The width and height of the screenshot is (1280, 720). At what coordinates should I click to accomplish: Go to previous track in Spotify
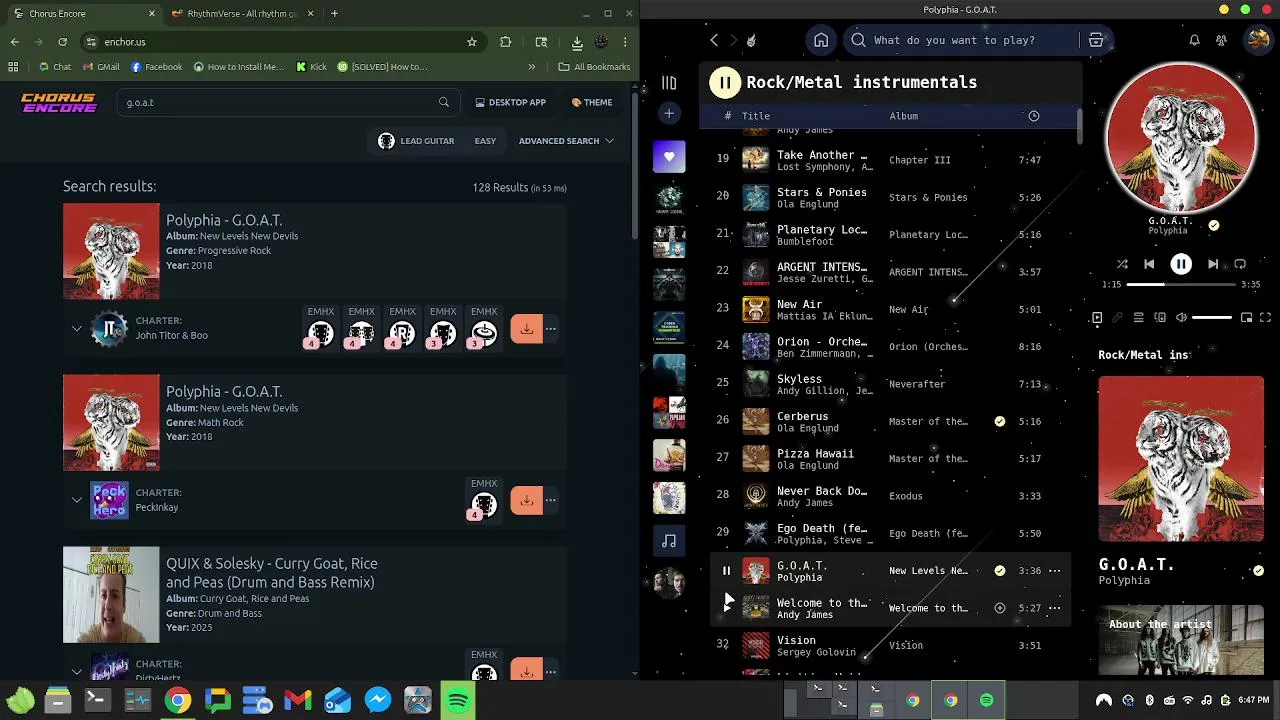point(1149,264)
